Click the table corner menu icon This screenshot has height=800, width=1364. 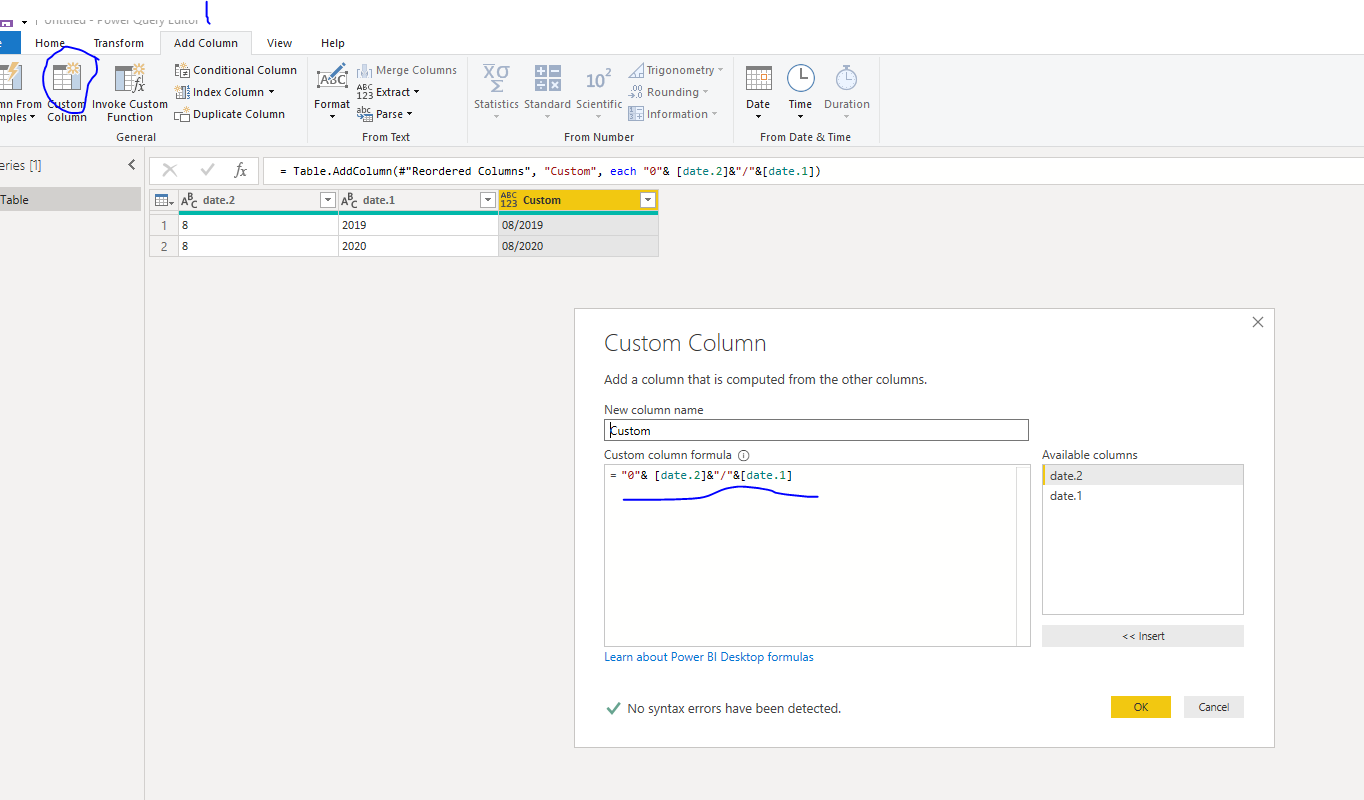click(x=164, y=200)
